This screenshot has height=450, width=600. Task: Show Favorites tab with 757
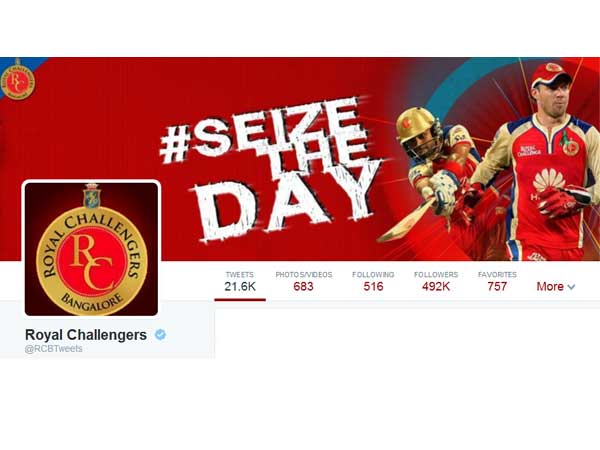(497, 281)
